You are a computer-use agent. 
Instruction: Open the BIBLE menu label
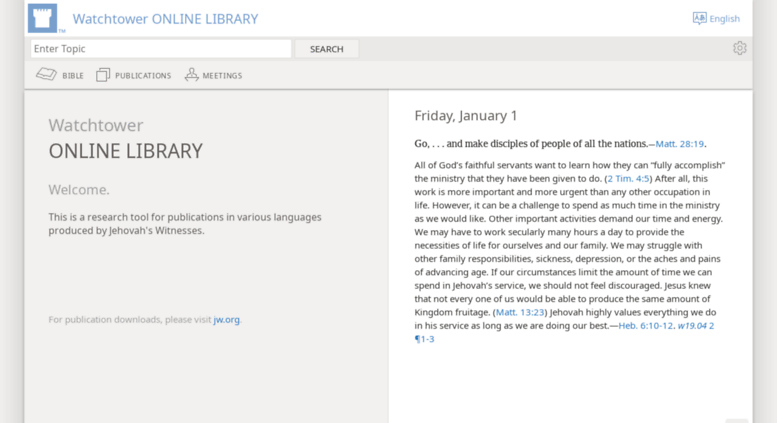pyautogui.click(x=73, y=76)
